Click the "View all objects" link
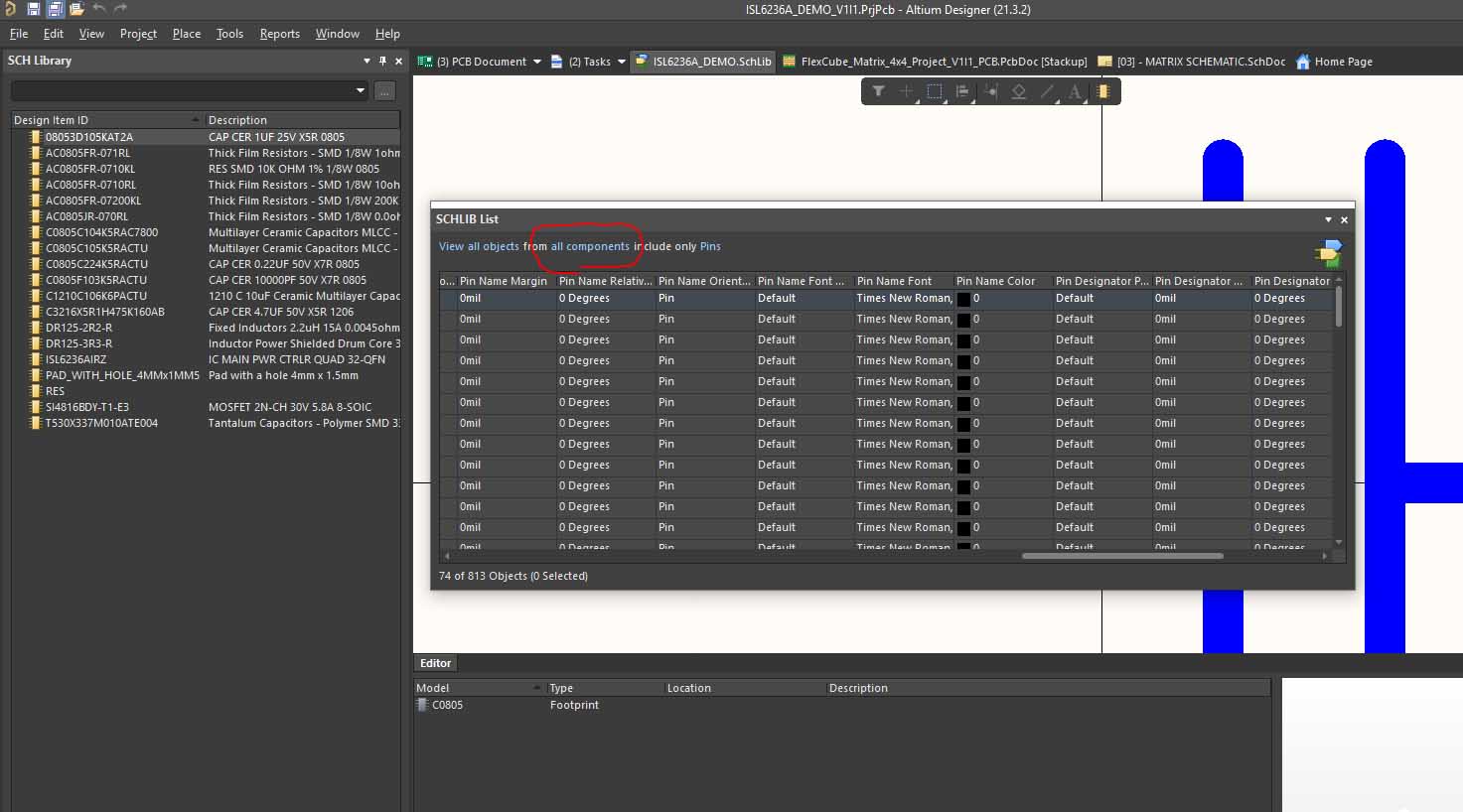1463x812 pixels. (x=479, y=246)
